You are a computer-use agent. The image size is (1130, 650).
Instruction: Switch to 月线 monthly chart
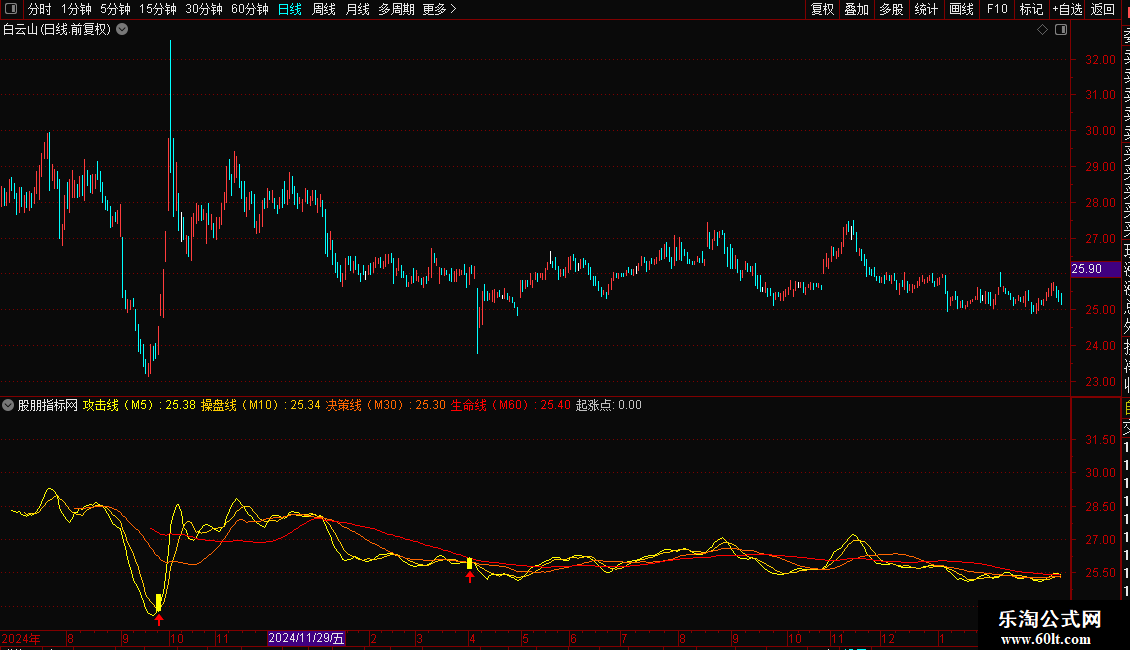coord(357,9)
